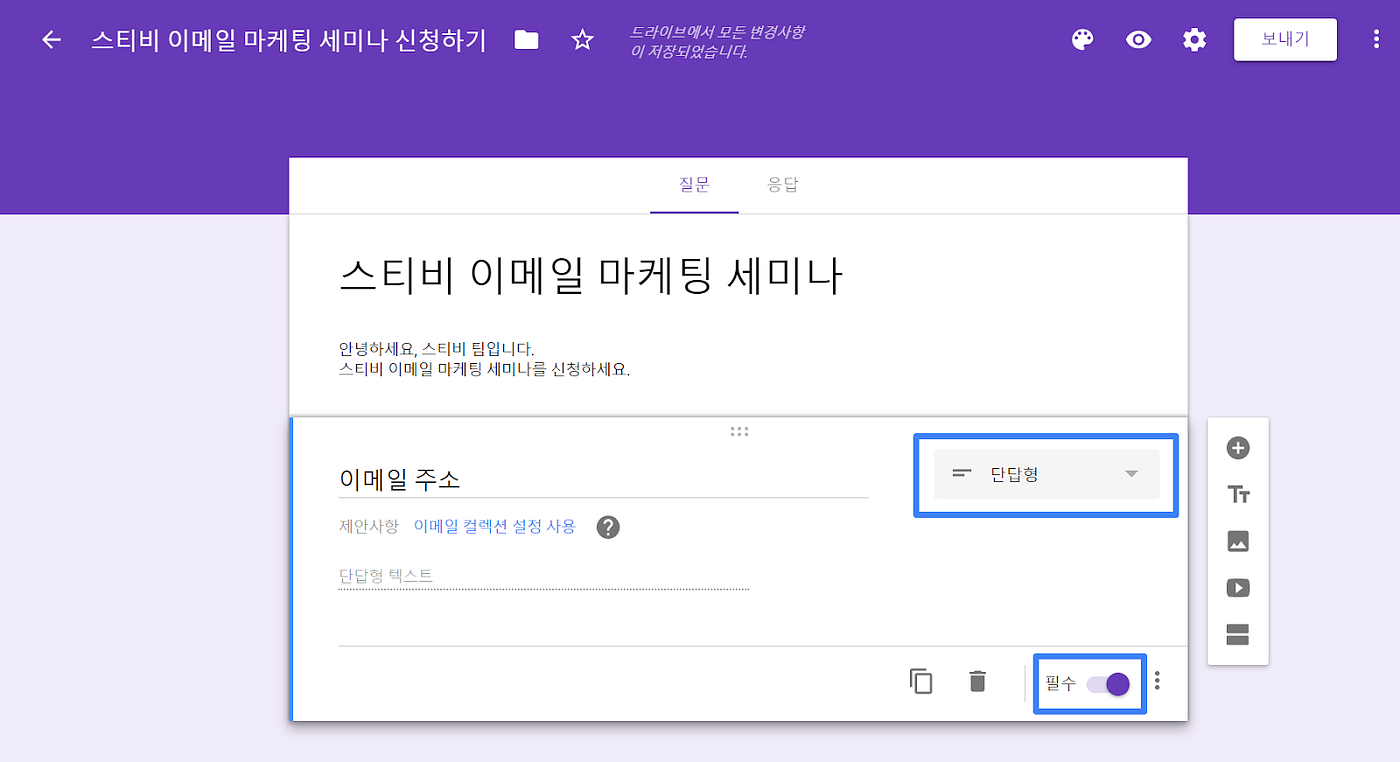Open the color palette theme options
This screenshot has width=1400, height=762.
1082,40
